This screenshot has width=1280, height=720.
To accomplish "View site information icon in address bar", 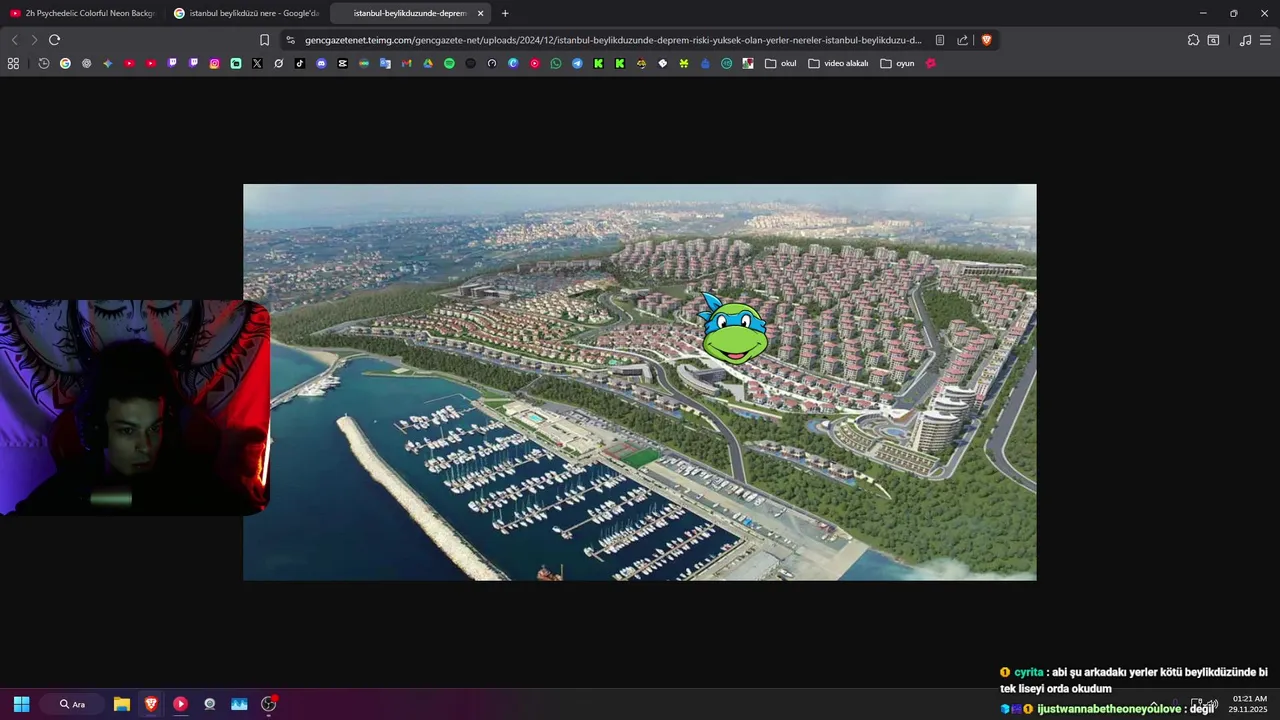I will pos(290,40).
